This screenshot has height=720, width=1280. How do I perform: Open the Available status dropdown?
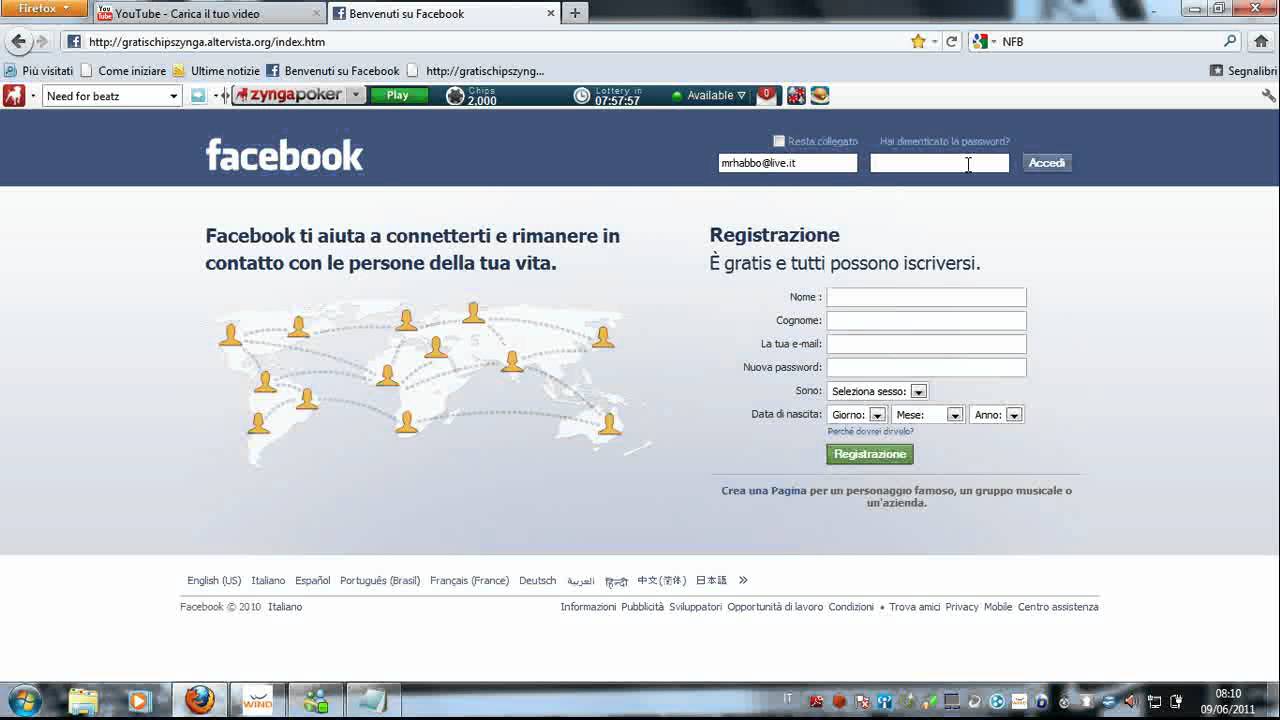[710, 96]
